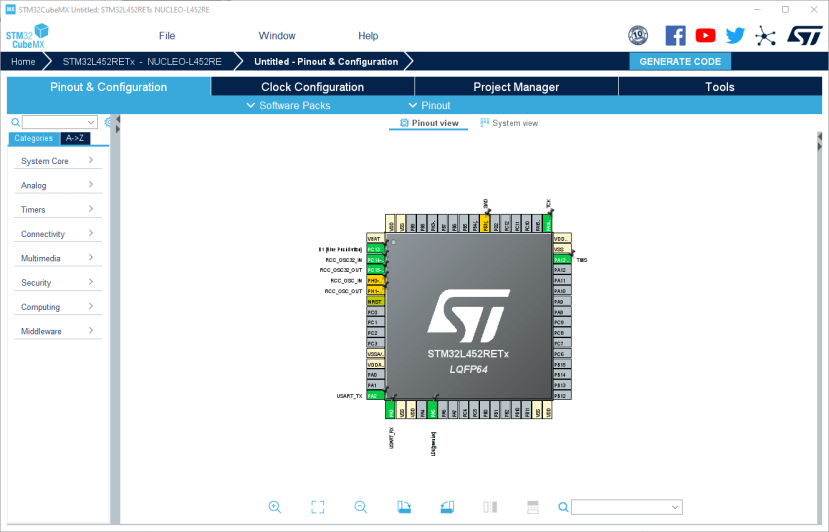Open the ST Facebook page icon
The height and width of the screenshot is (532, 829).
675,35
